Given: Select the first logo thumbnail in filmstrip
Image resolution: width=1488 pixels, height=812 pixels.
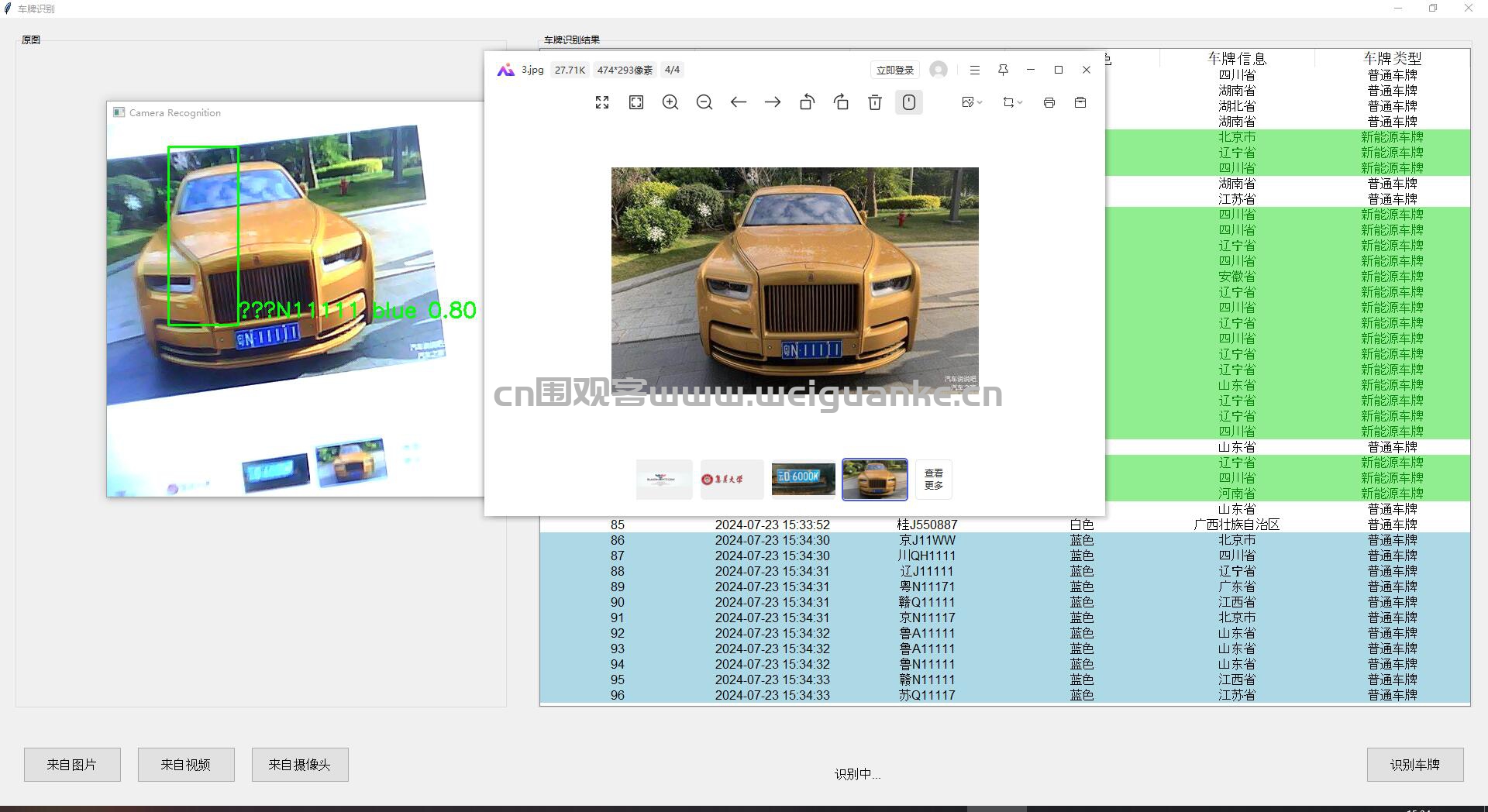Looking at the screenshot, I should click(x=664, y=479).
